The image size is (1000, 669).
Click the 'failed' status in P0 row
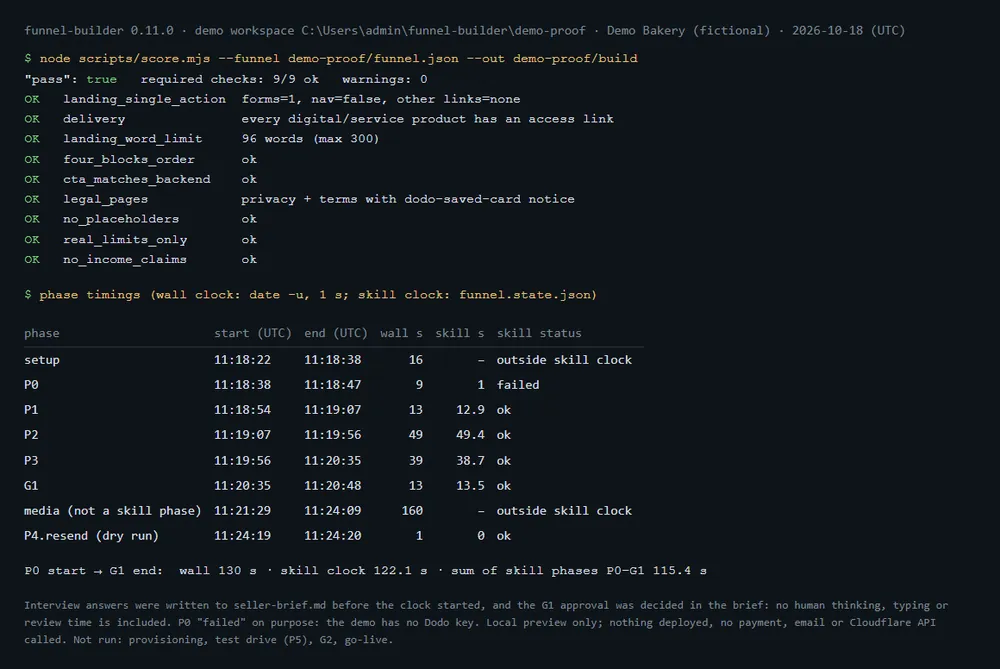[518, 385]
